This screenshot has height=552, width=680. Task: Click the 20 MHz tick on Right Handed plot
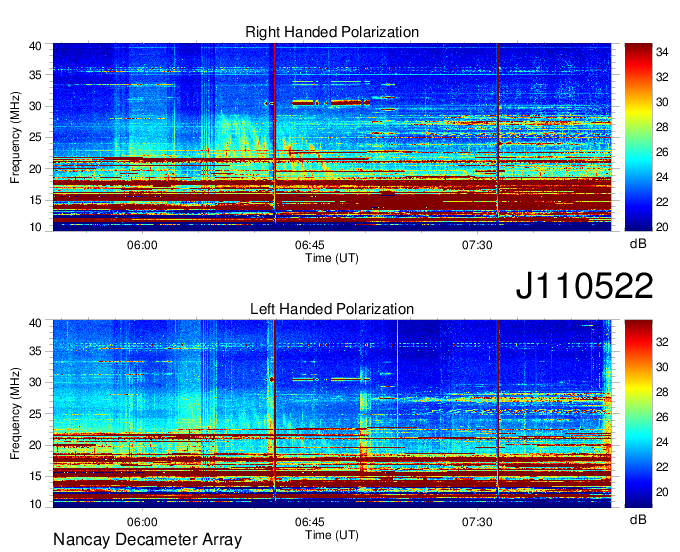coord(35,169)
